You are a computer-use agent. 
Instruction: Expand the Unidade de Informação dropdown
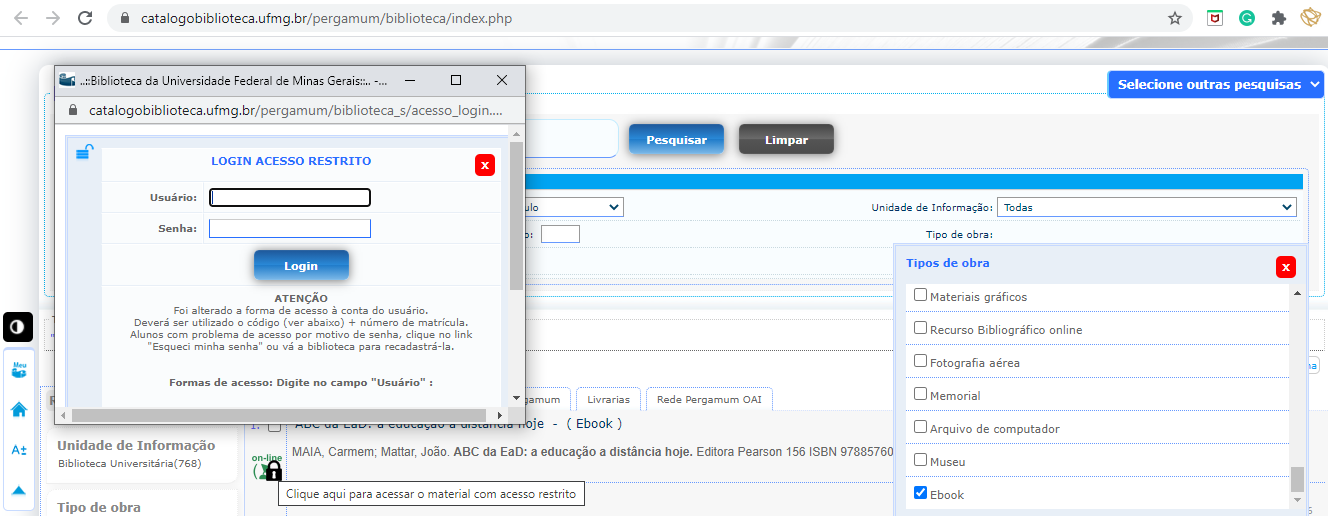click(x=1146, y=207)
